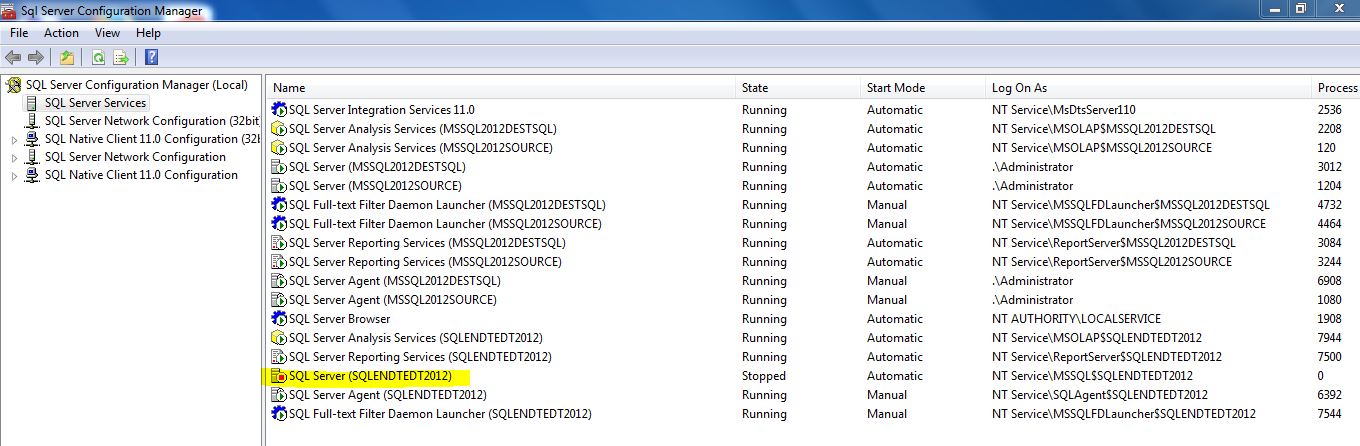The width and height of the screenshot is (1360, 446).
Task: Open the View menu
Action: (108, 33)
